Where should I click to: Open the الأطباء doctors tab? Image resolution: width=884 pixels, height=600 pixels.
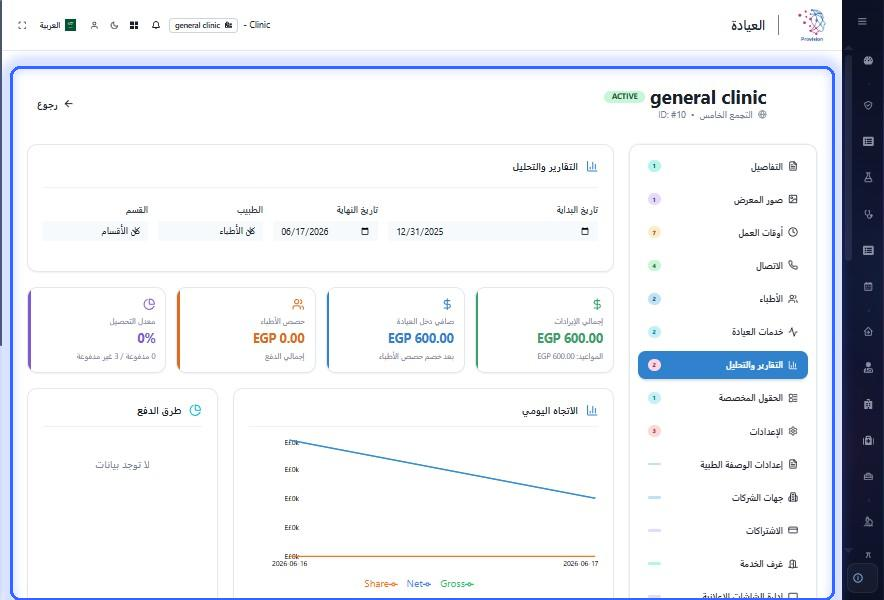click(723, 299)
